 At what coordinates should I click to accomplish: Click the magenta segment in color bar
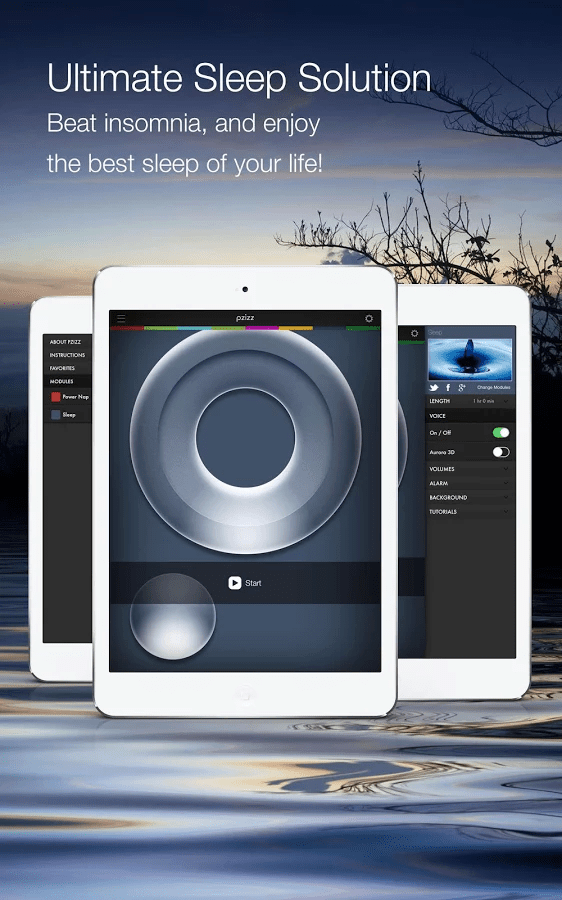click(x=262, y=328)
